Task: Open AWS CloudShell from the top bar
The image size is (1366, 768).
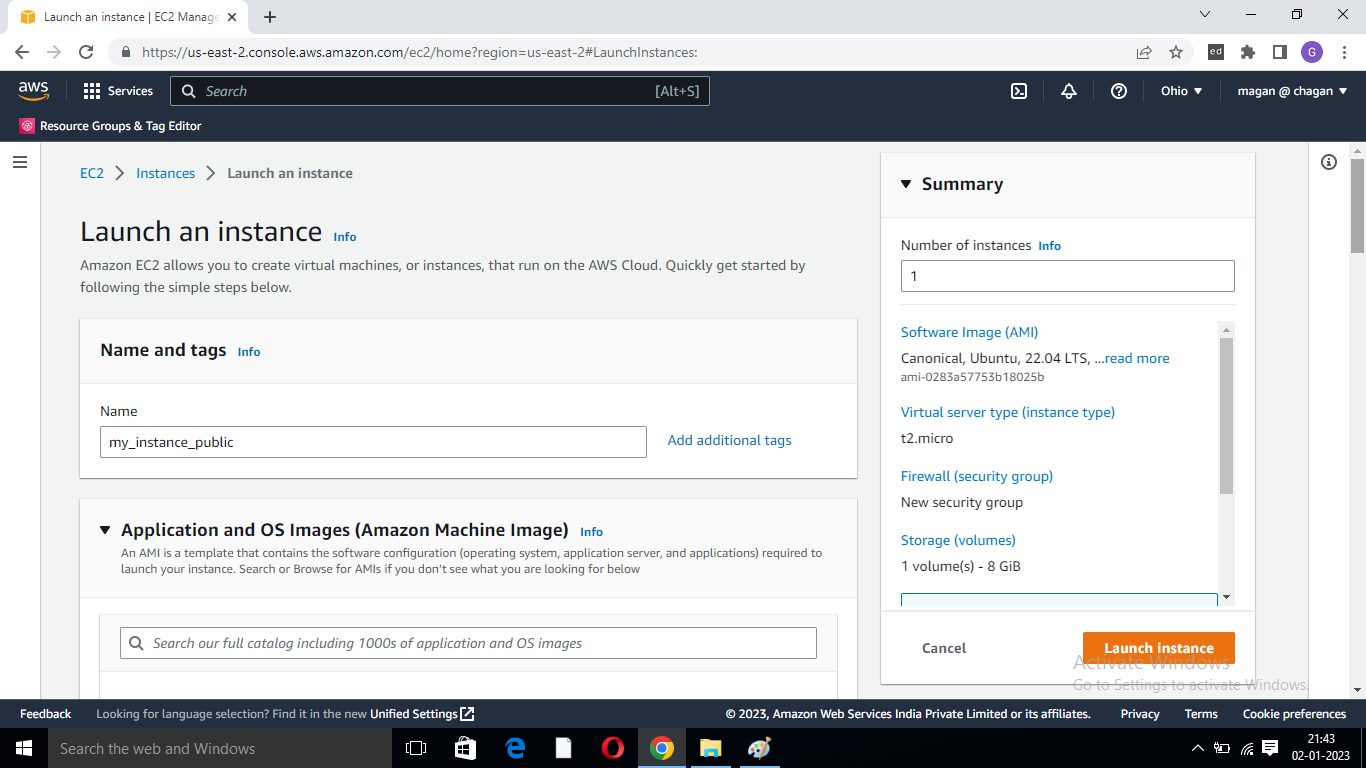Action: [1018, 91]
